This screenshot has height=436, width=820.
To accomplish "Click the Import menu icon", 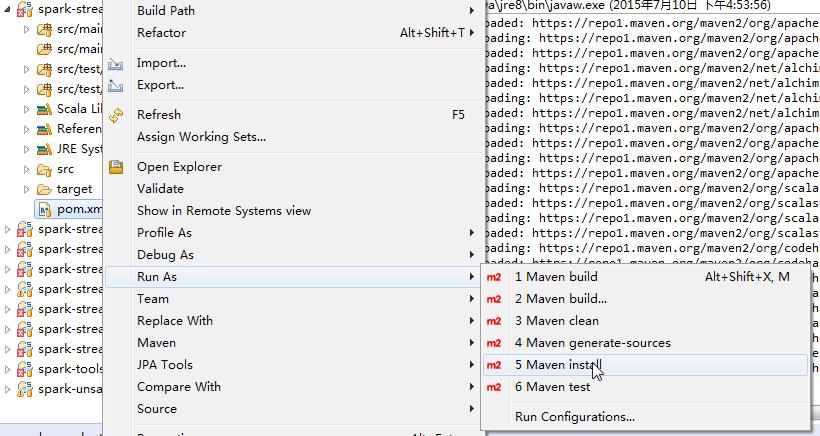I will pos(116,63).
